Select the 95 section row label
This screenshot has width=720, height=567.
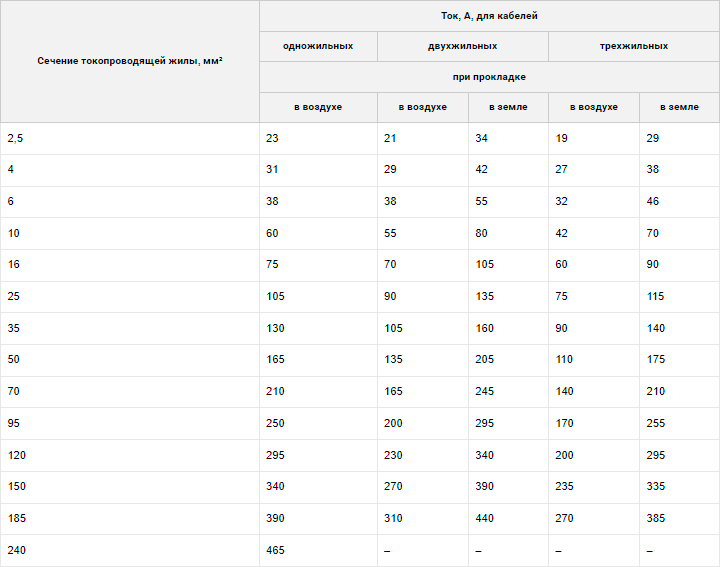coord(13,423)
